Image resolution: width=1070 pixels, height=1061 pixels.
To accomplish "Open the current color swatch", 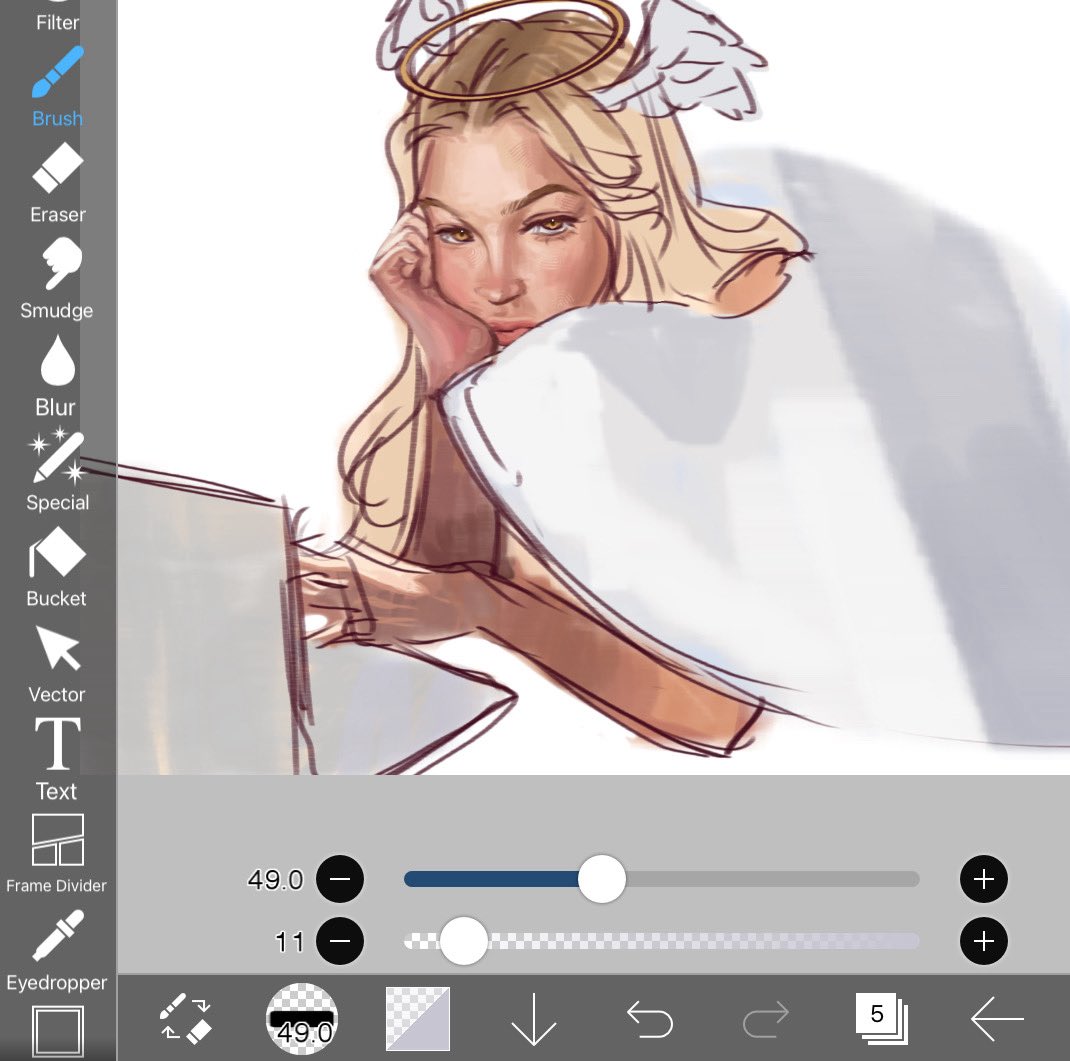I will 418,1019.
